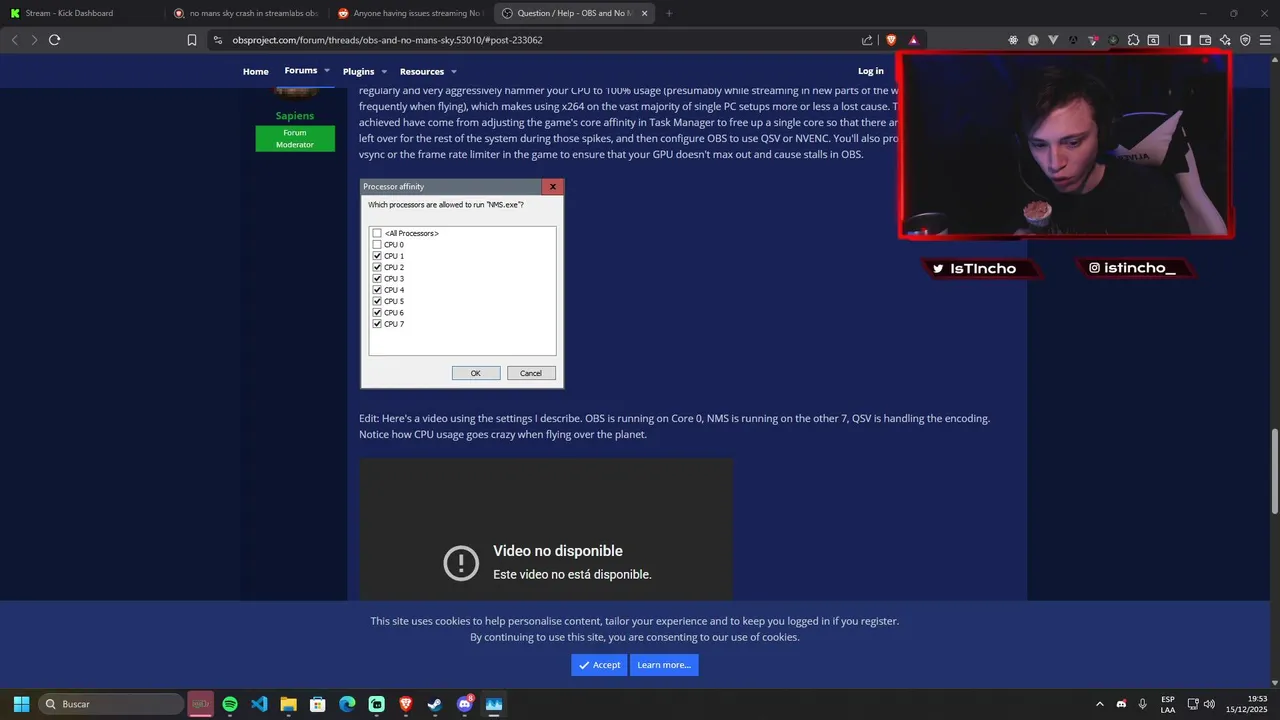Screen dimensions: 1280x720
Task: Click the tray microphone icon
Action: (1142, 704)
